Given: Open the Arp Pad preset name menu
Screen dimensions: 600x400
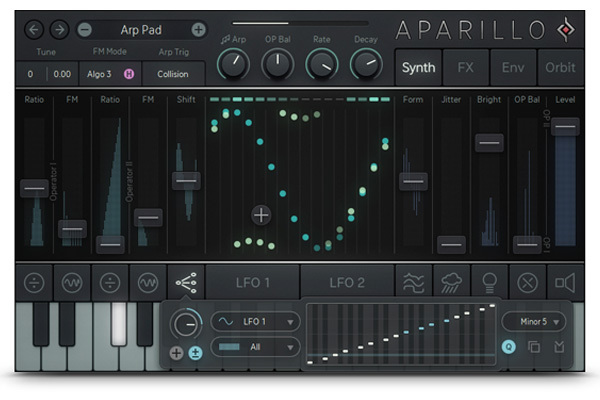Looking at the screenshot, I should point(141,30).
